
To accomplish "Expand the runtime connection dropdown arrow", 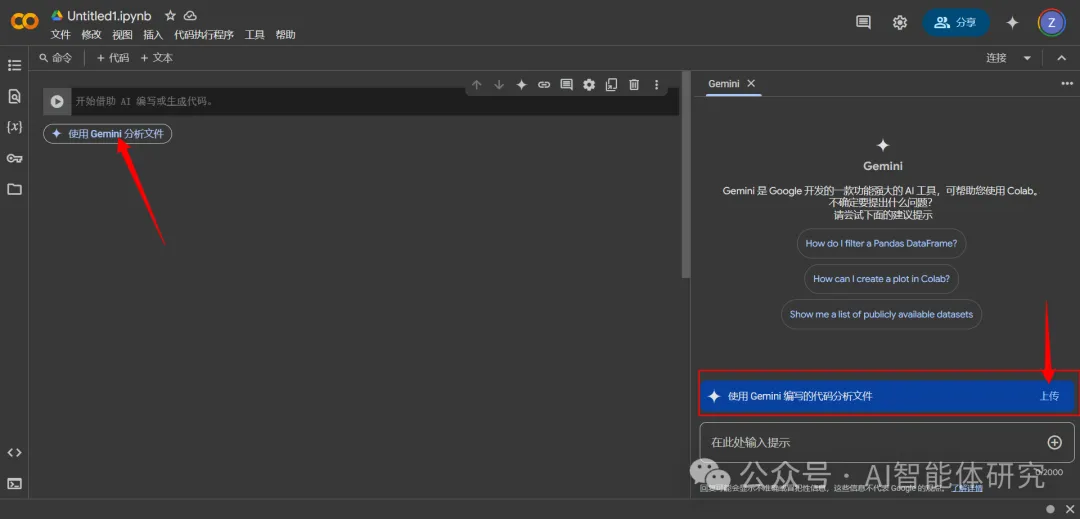I will (x=1027, y=58).
